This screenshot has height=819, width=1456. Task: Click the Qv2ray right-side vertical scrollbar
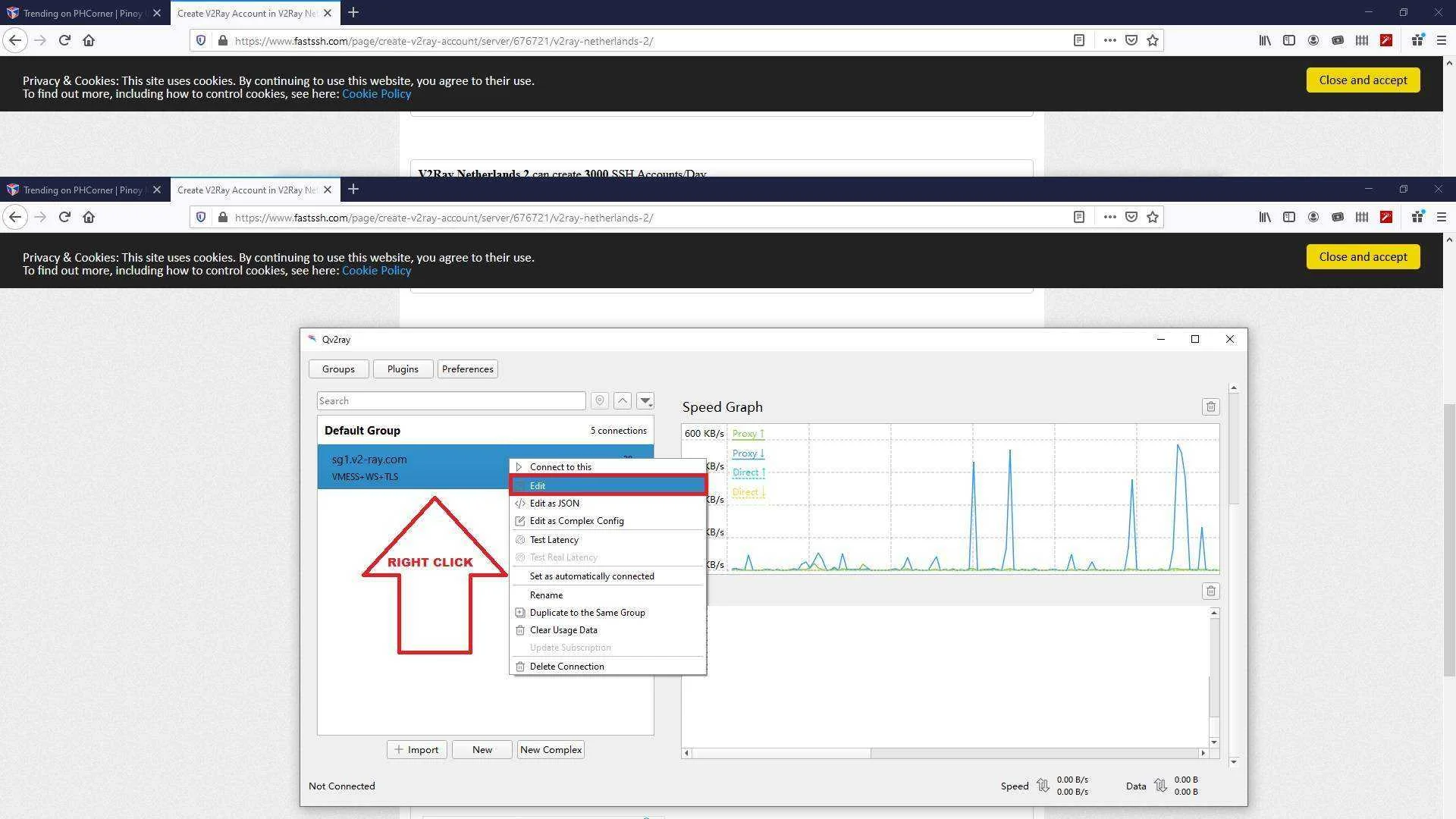(x=1234, y=575)
